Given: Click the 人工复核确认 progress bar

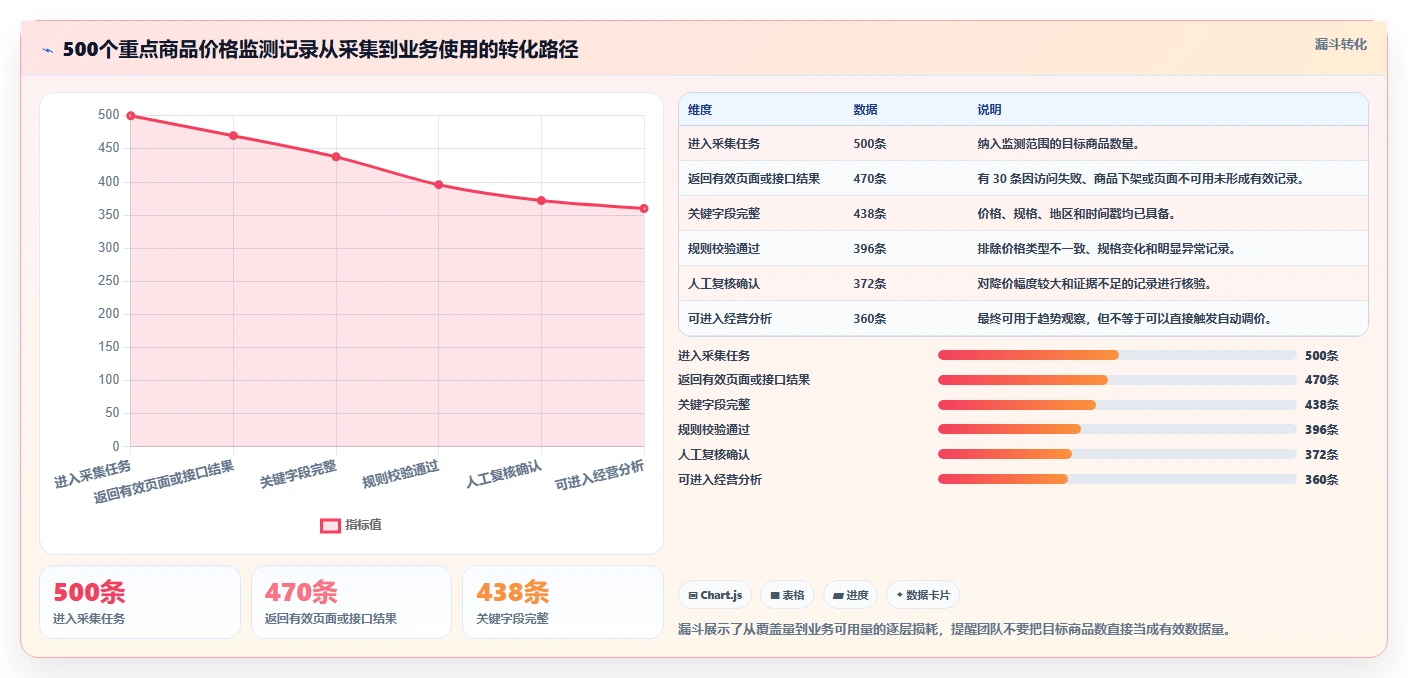Looking at the screenshot, I should 1117,454.
